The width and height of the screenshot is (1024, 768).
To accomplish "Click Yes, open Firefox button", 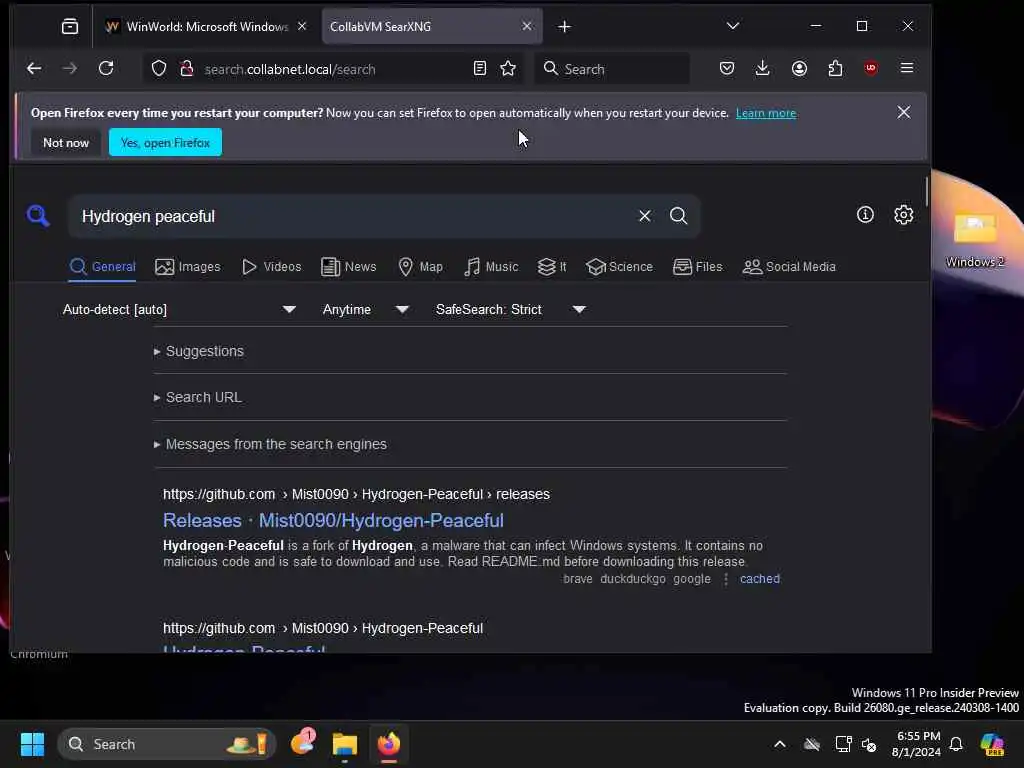I will pyautogui.click(x=165, y=142).
